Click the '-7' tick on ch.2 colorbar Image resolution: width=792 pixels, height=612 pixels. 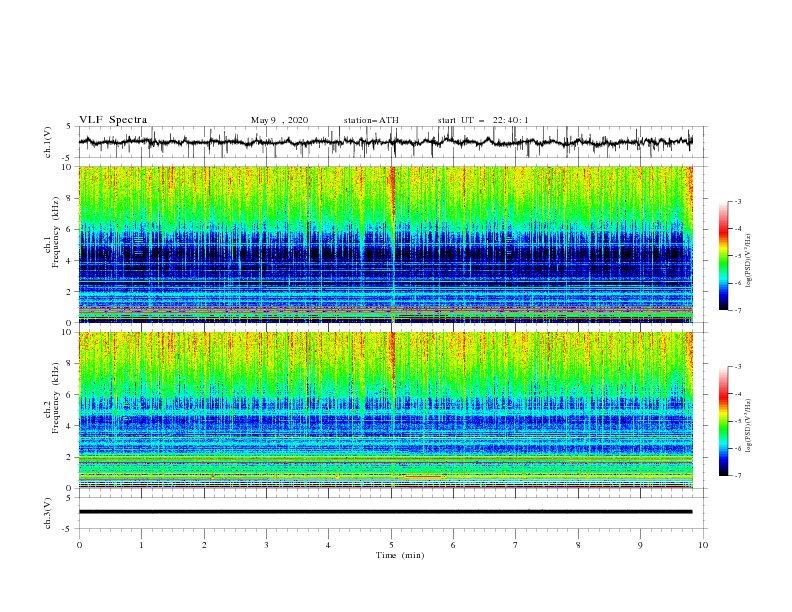pos(737,476)
